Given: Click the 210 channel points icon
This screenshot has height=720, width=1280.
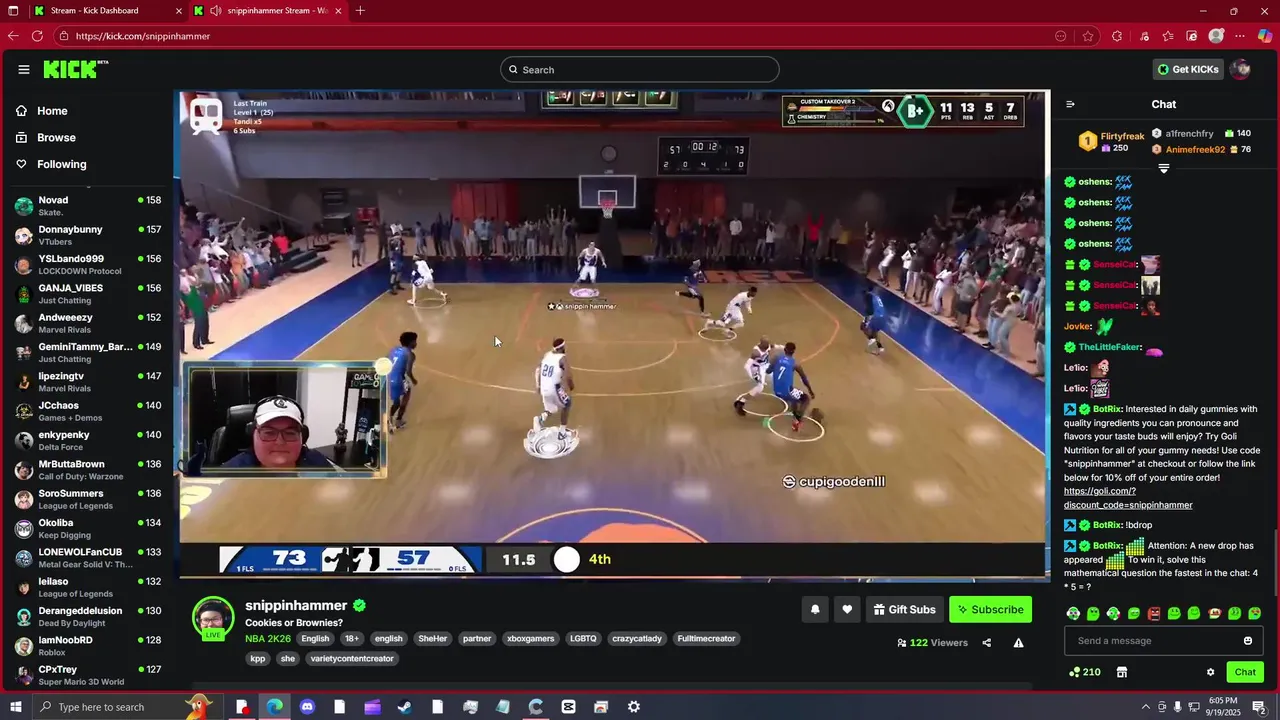Looking at the screenshot, I should coord(1085,672).
